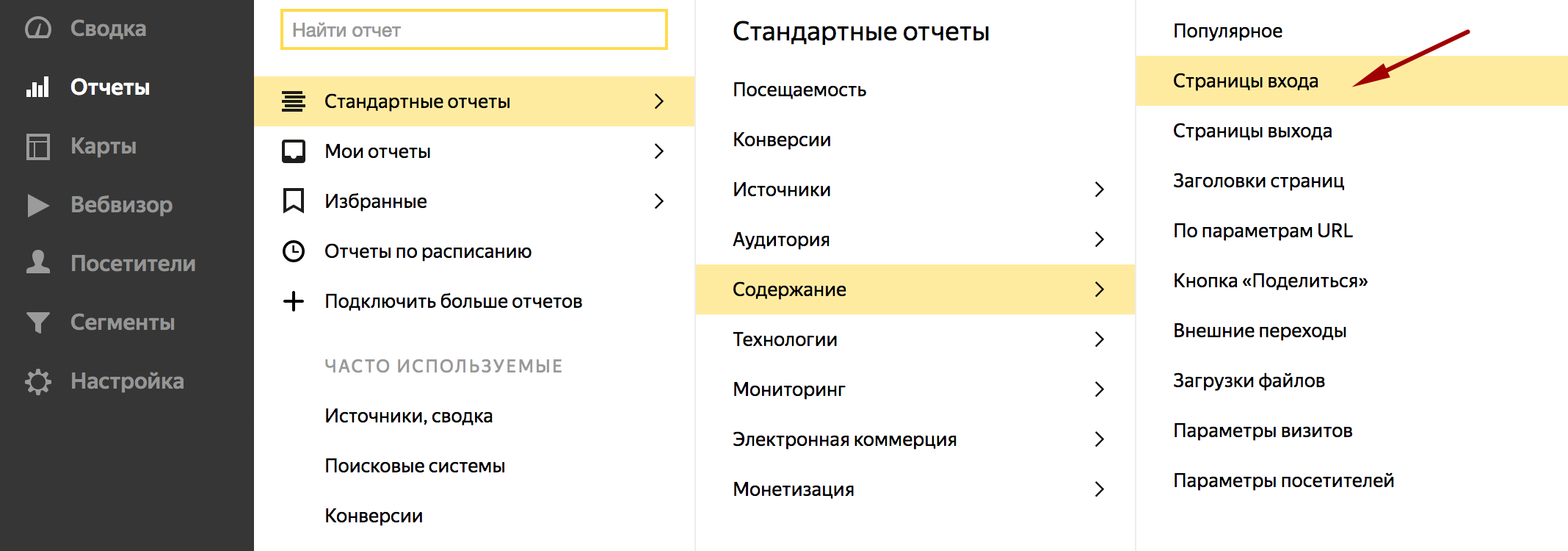Open the Посещаемость report

pyautogui.click(x=799, y=90)
